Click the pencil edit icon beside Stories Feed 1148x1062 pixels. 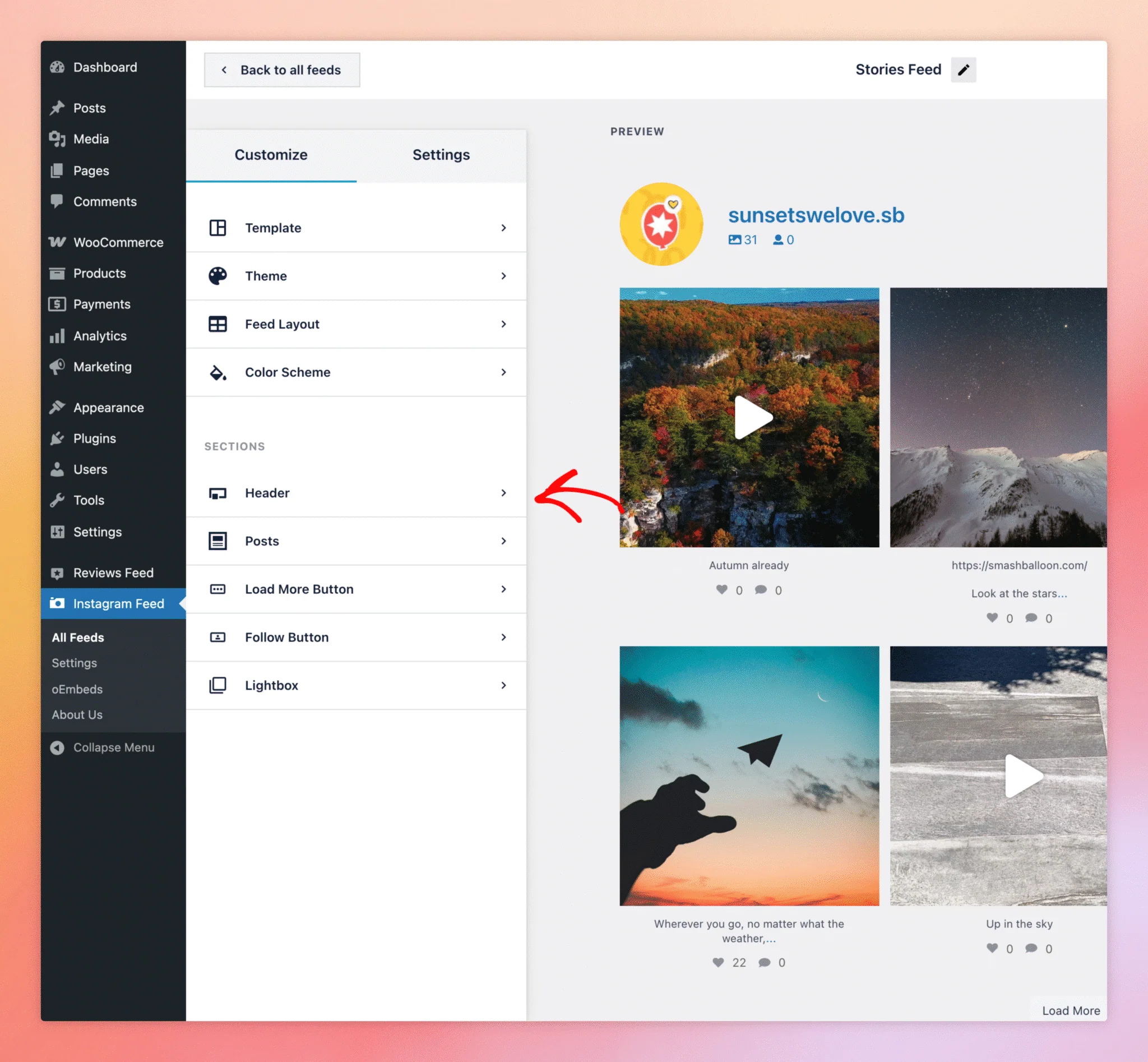pos(963,70)
